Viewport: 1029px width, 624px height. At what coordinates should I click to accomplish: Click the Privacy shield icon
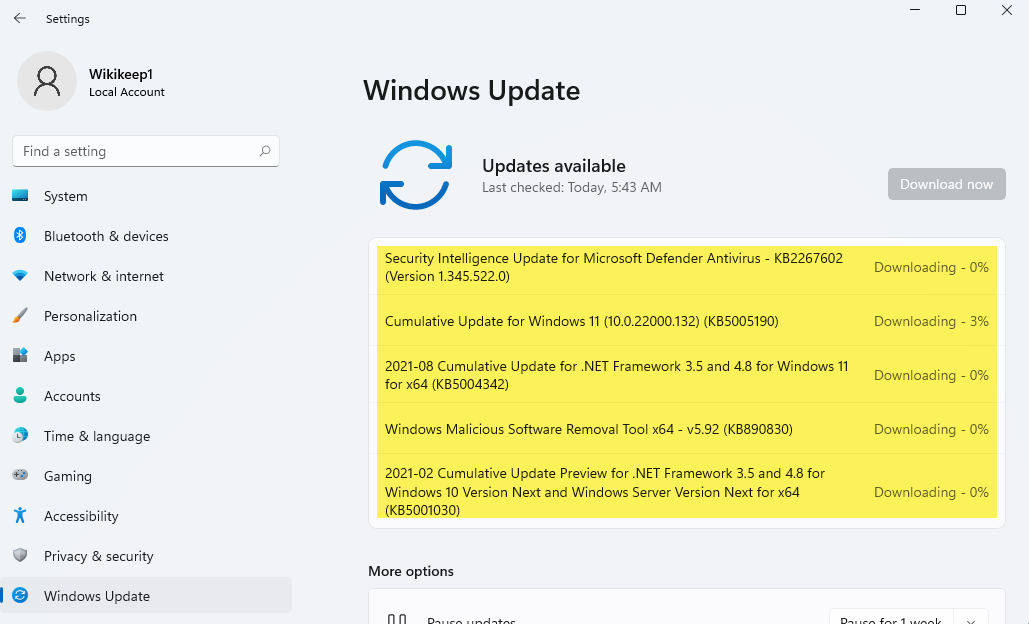pyautogui.click(x=20, y=555)
